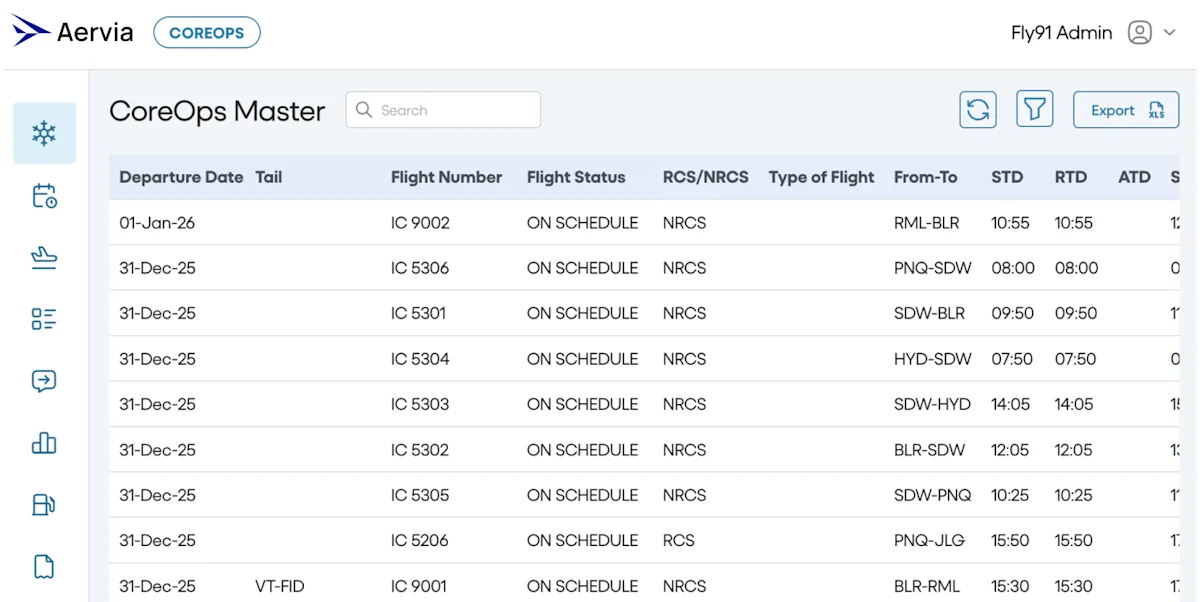The width and height of the screenshot is (1200, 602).
Task: Sort by Departure Date column header
Action: click(x=181, y=177)
